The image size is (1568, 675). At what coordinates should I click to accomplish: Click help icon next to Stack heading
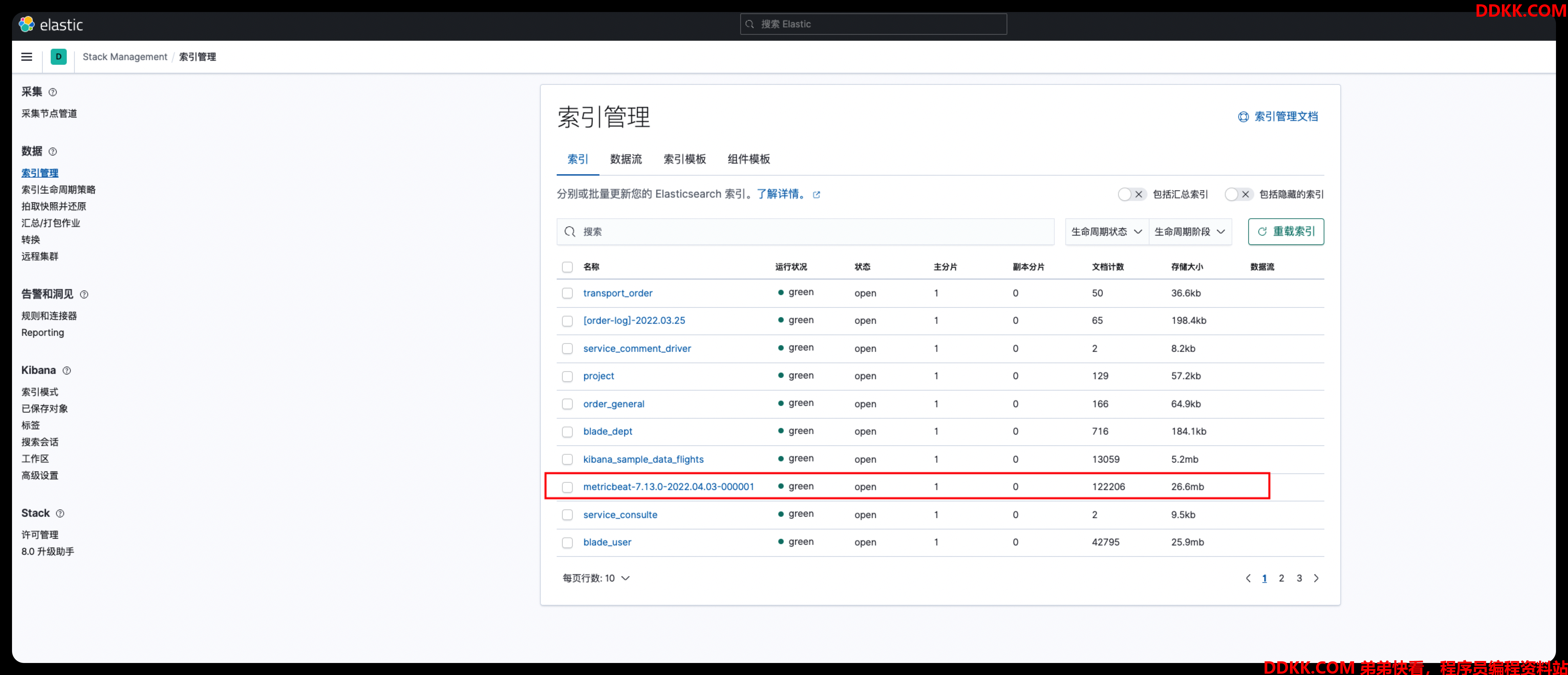click(60, 514)
